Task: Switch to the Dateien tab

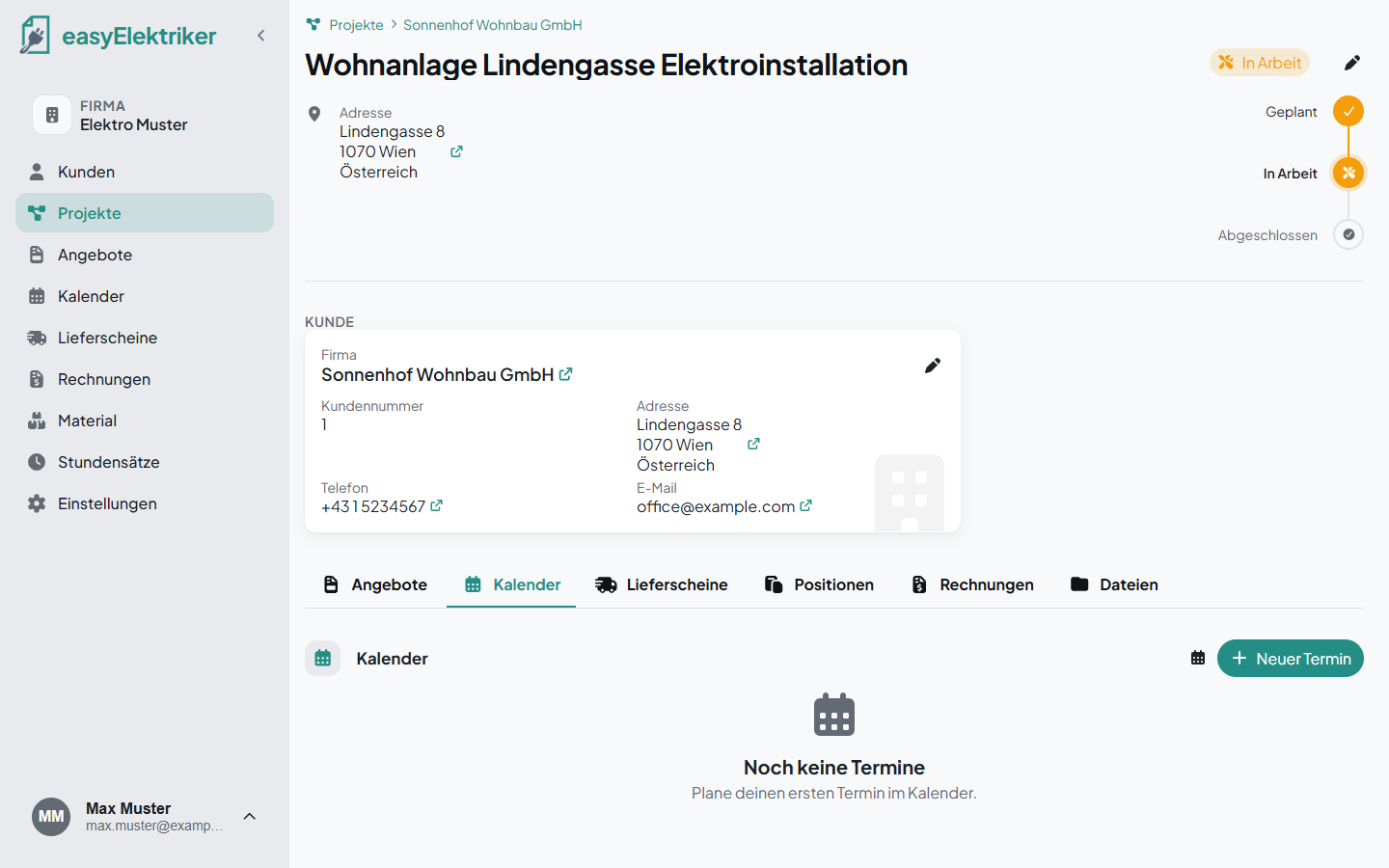Action: pos(1114,584)
